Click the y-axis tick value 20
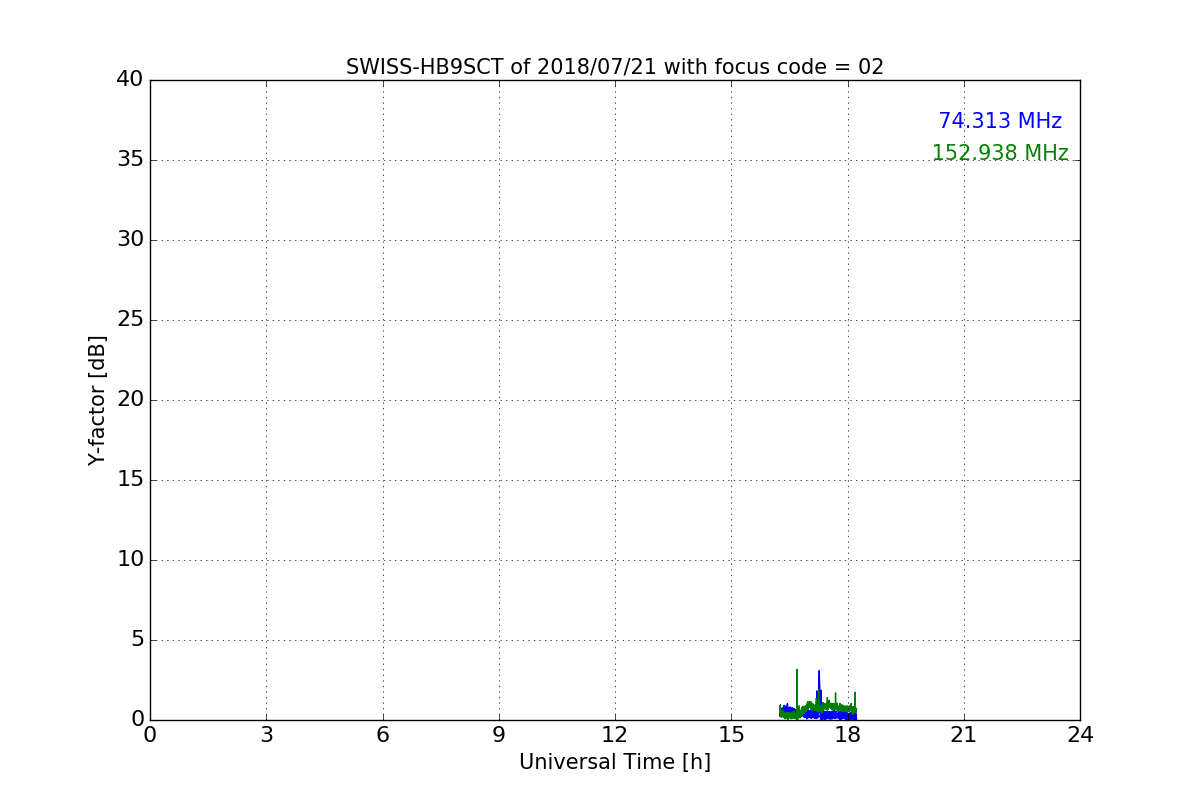Image resolution: width=1200 pixels, height=800 pixels. point(130,400)
